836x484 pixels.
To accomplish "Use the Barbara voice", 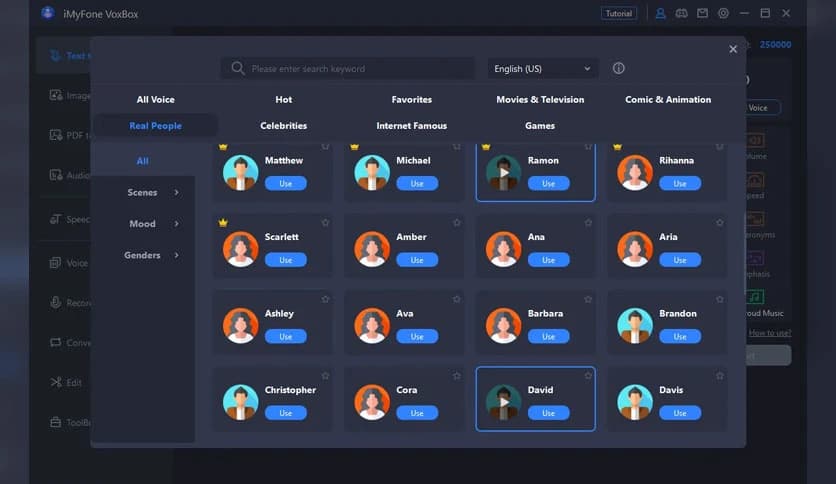I will coord(549,336).
